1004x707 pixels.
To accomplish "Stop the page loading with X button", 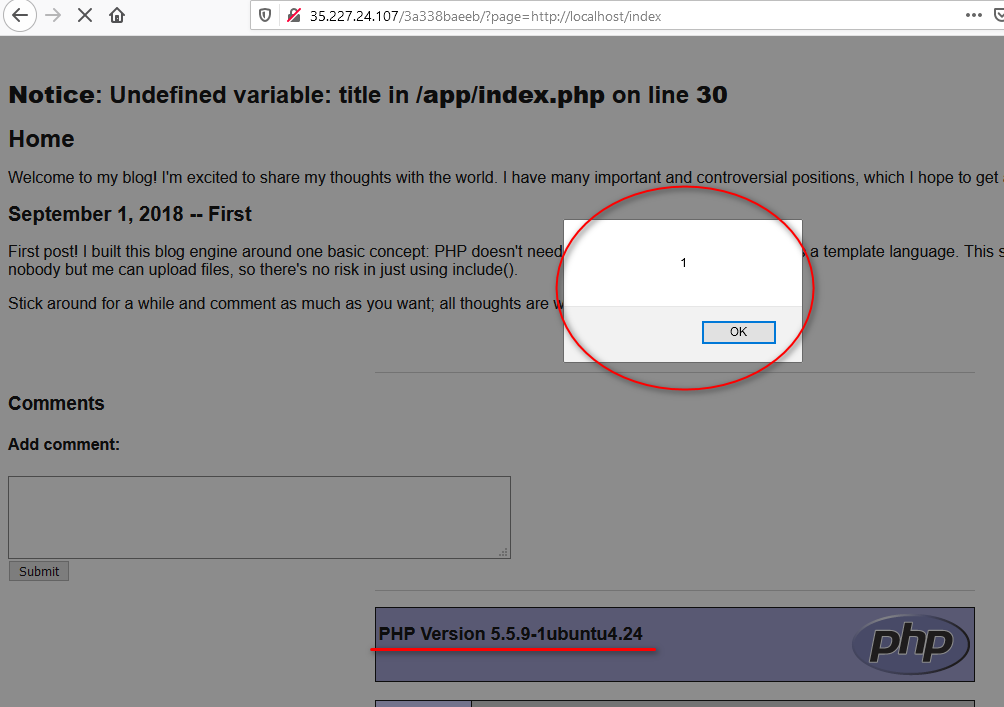I will 85,16.
